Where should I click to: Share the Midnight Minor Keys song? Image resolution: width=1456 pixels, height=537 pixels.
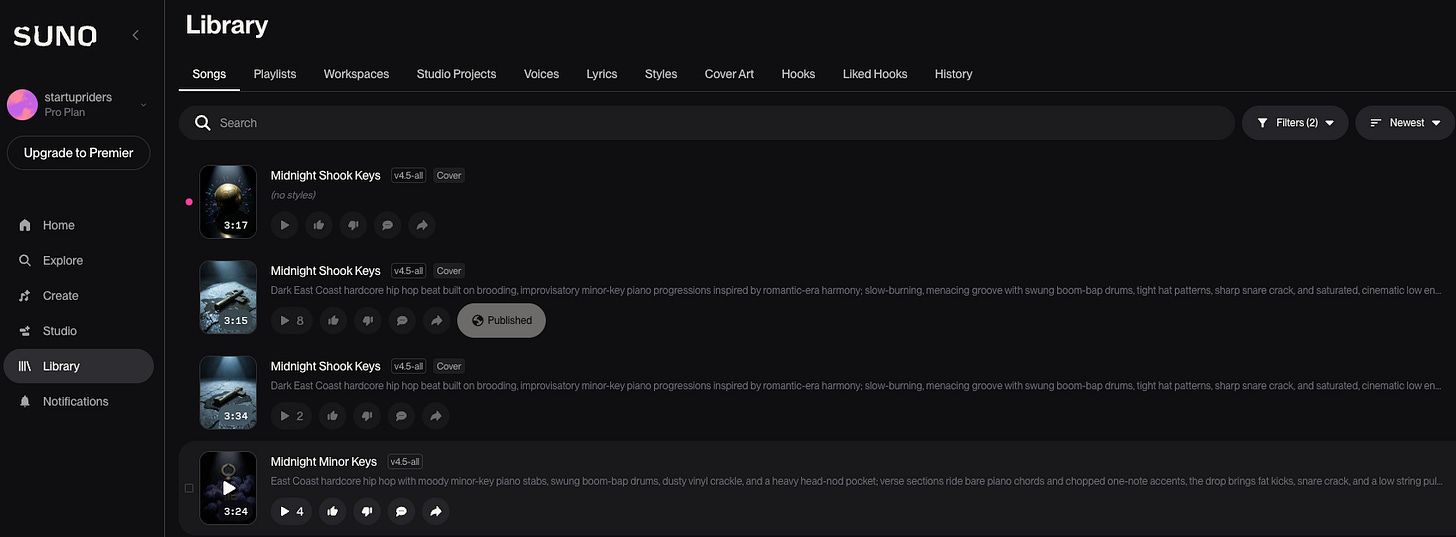[x=436, y=512]
